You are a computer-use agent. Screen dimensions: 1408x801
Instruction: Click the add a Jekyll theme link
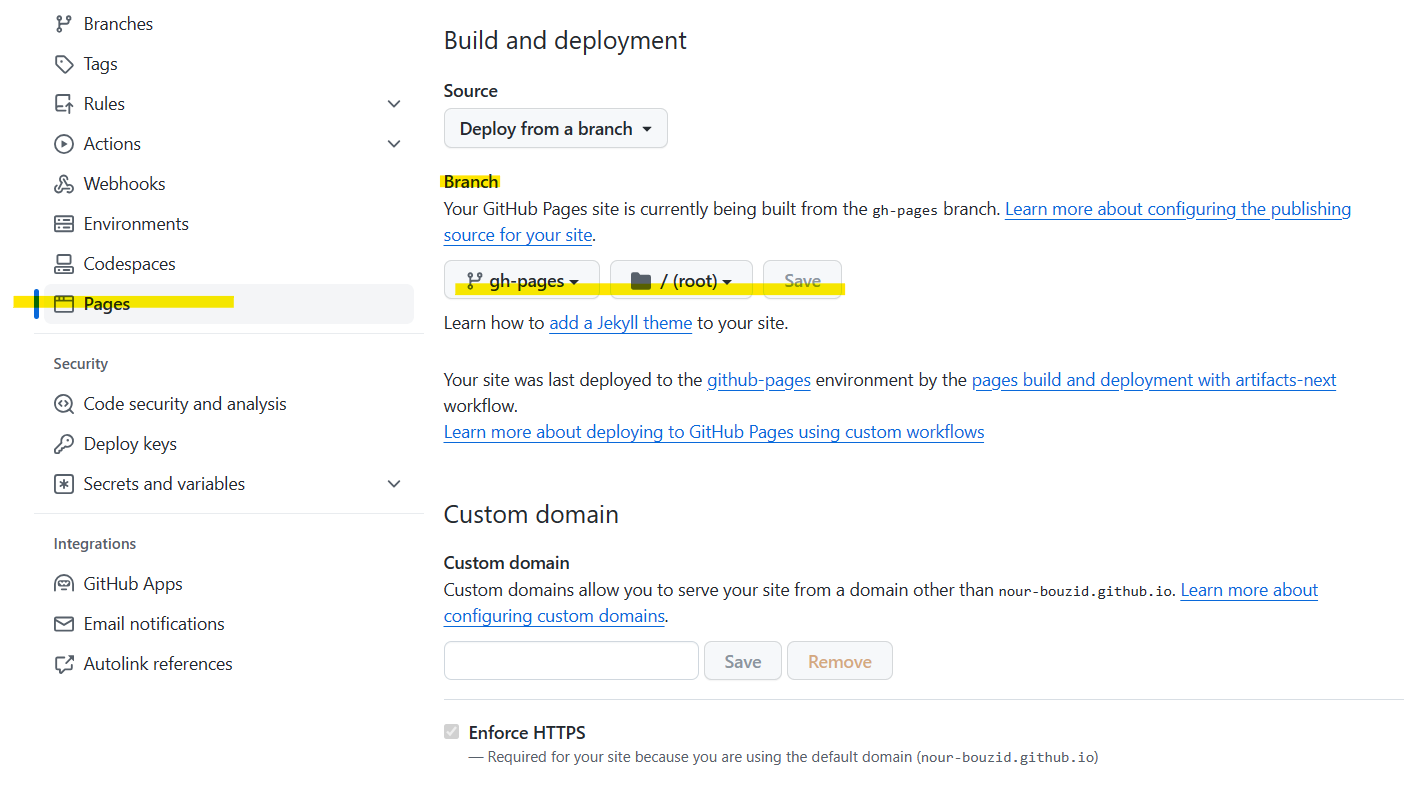click(620, 322)
